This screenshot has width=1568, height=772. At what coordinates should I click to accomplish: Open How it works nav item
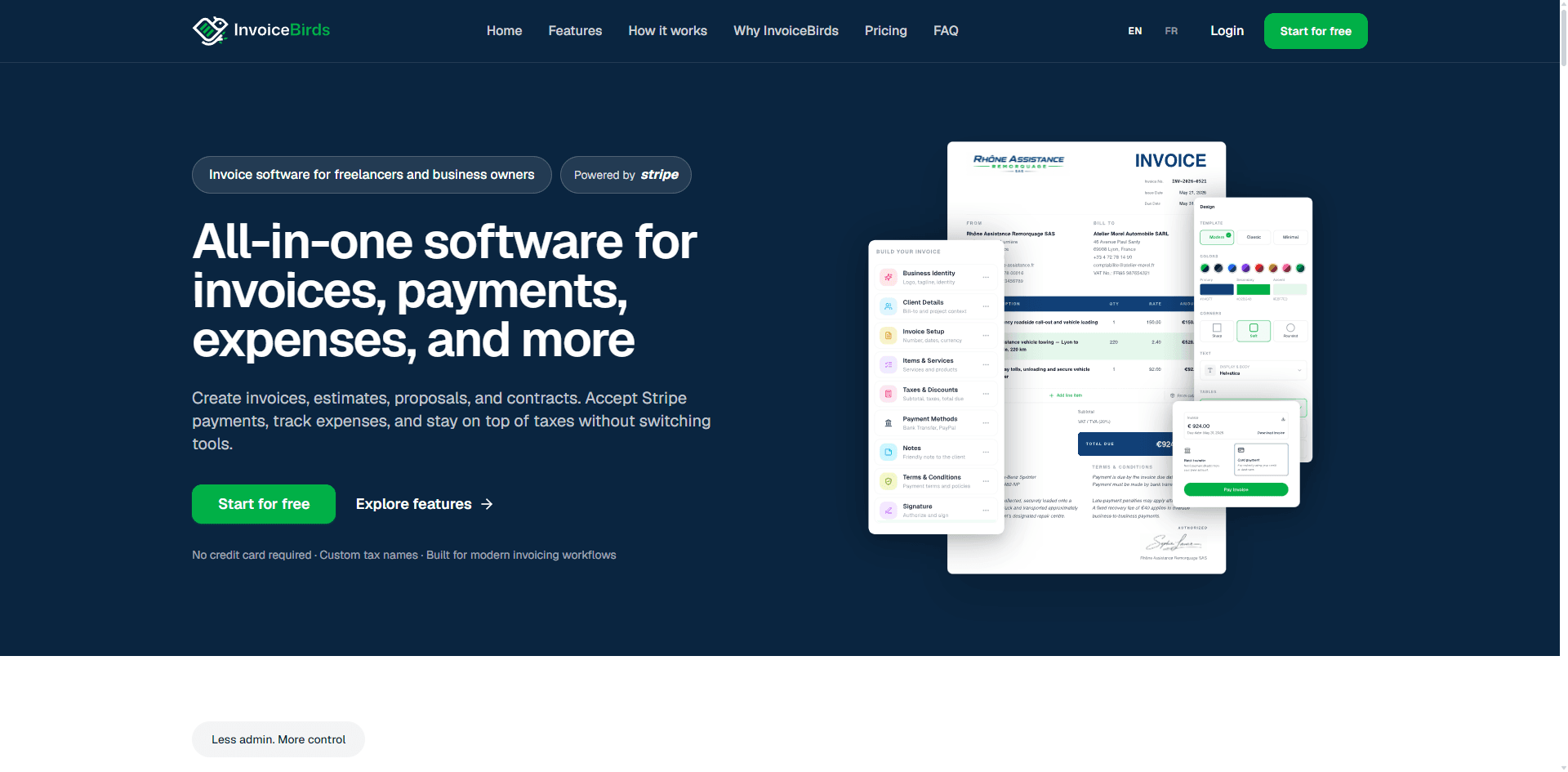tap(667, 31)
